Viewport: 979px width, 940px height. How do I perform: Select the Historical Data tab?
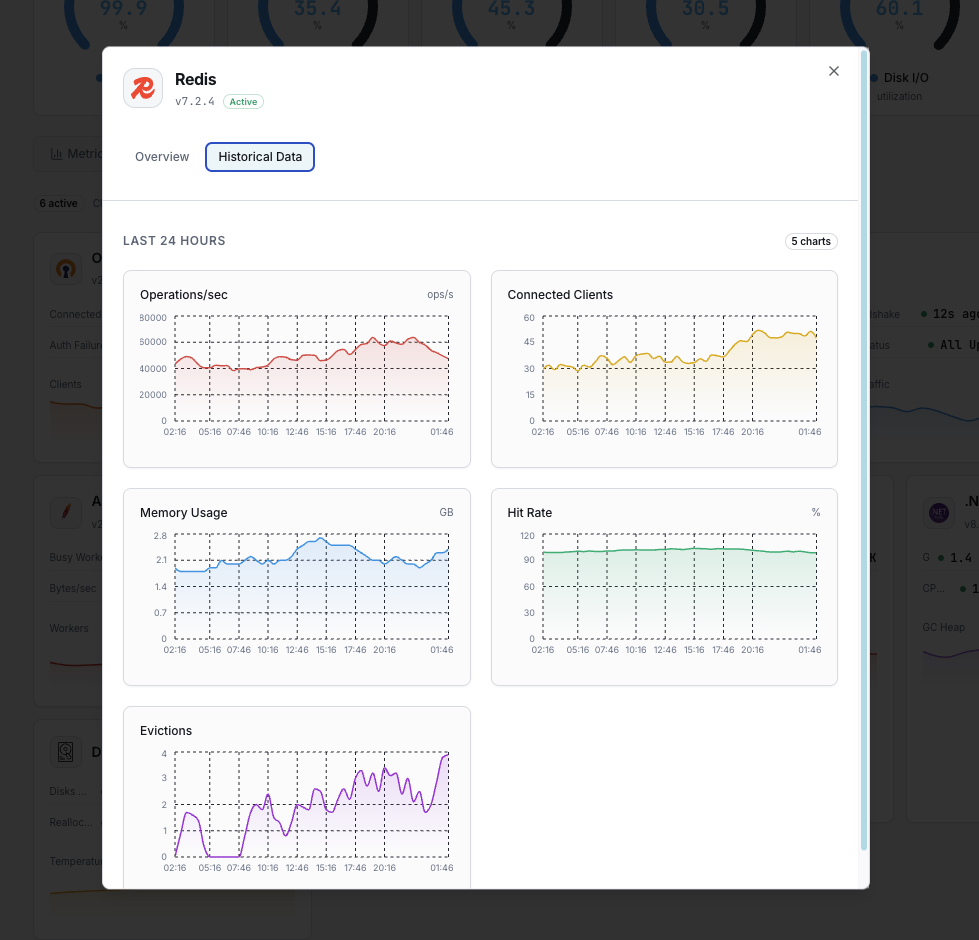coord(260,157)
